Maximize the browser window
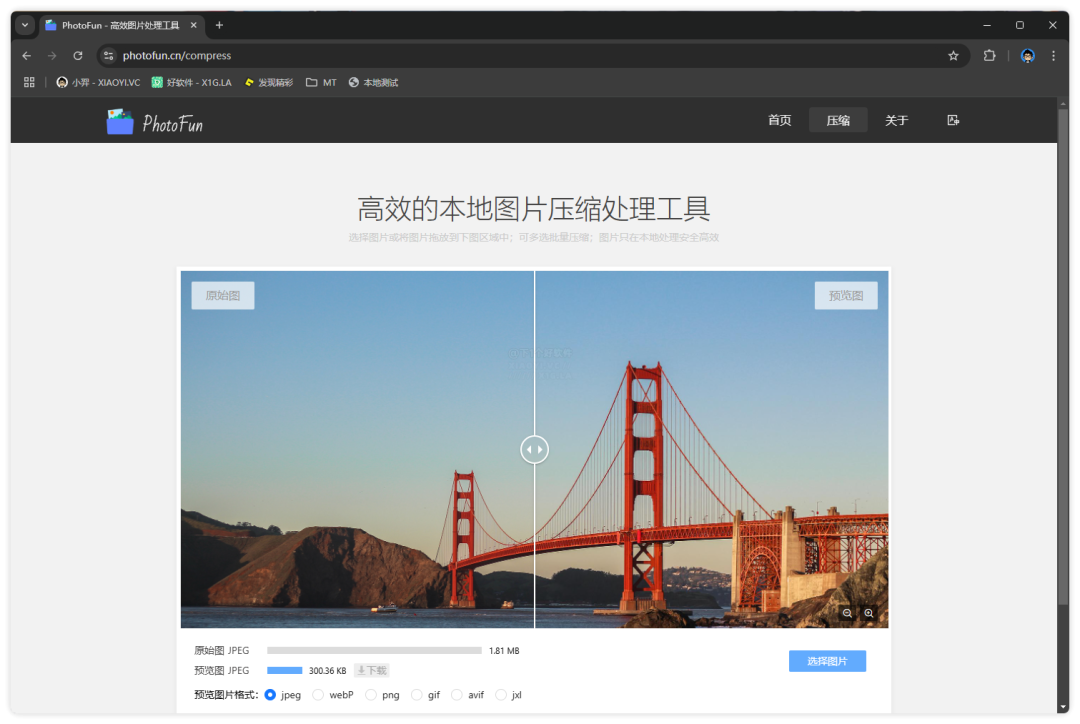This screenshot has width=1080, height=724. 1020,25
